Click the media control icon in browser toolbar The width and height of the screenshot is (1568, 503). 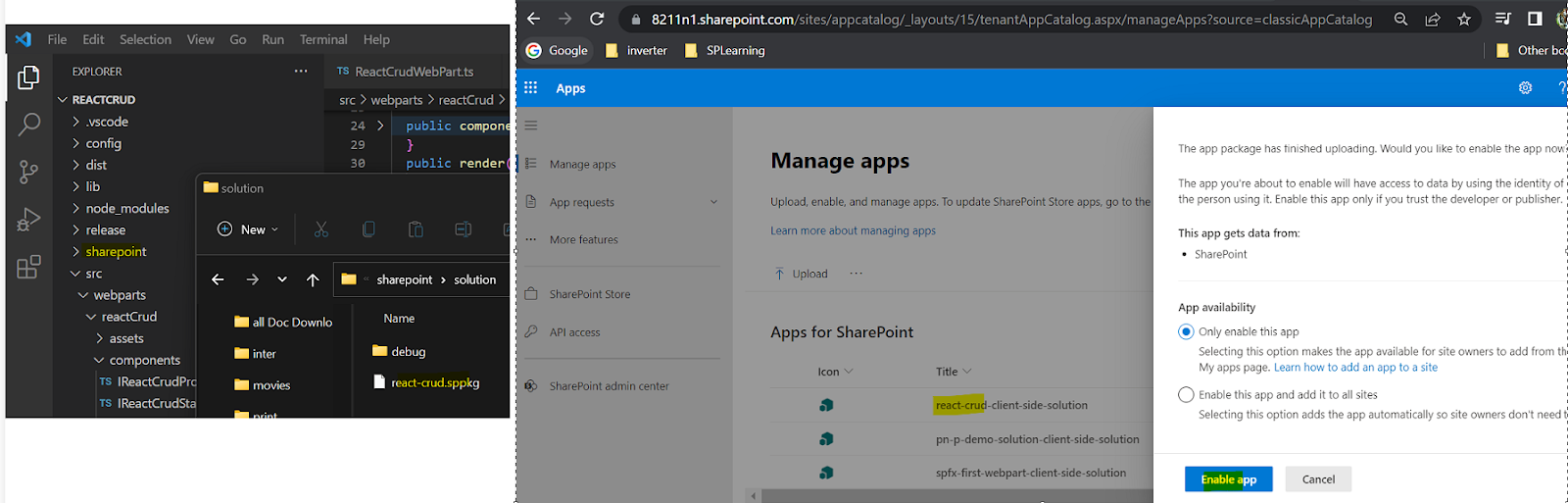1502,19
